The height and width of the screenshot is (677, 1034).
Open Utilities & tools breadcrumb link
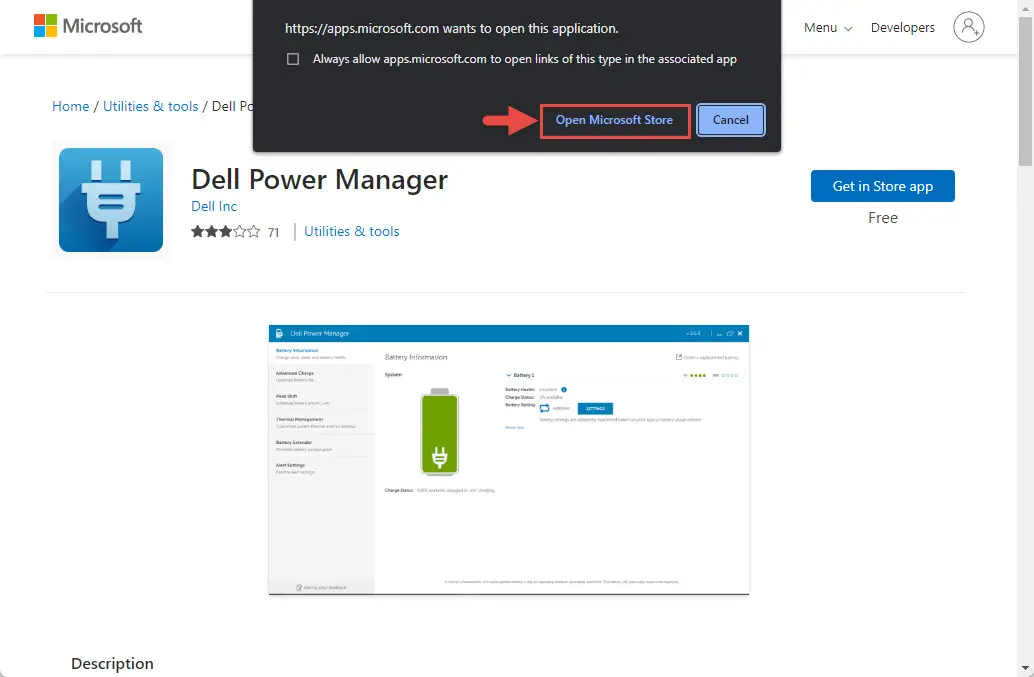click(150, 106)
